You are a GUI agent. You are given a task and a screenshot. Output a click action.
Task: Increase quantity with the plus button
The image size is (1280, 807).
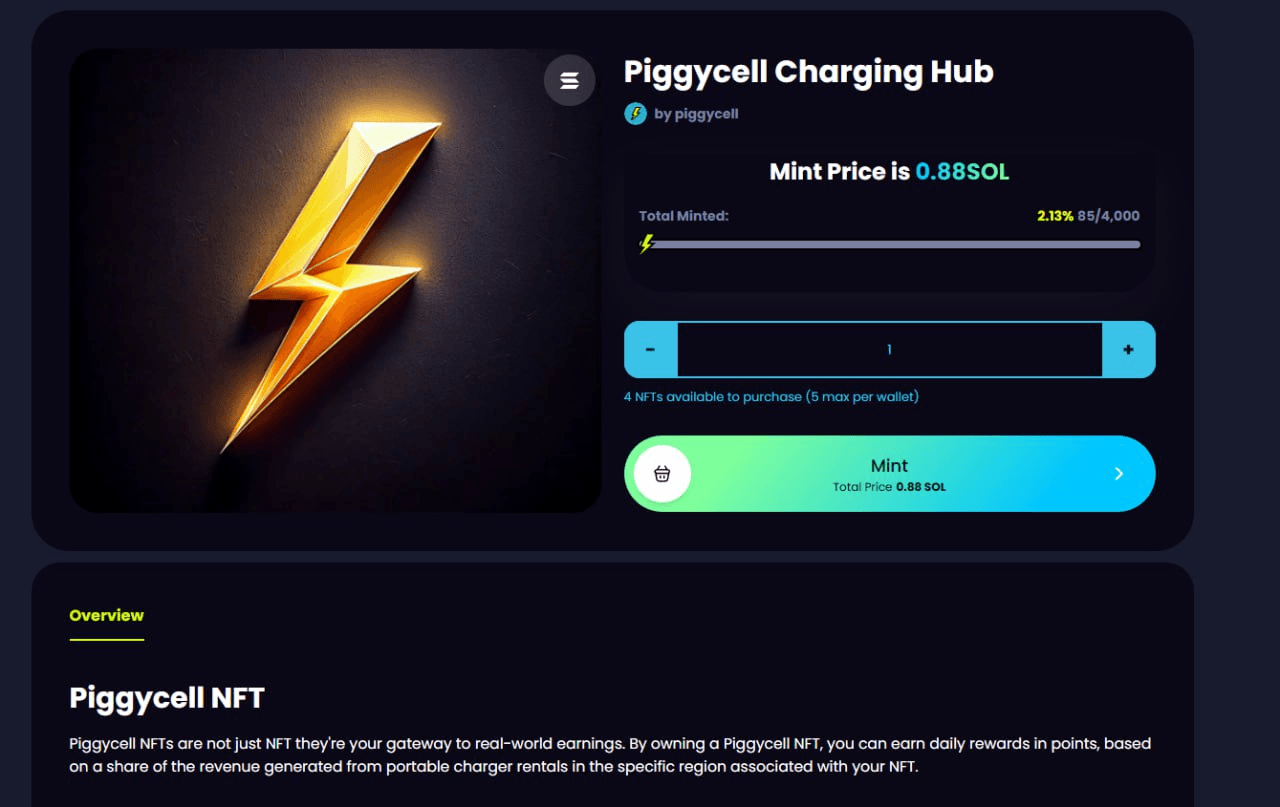[1128, 350]
